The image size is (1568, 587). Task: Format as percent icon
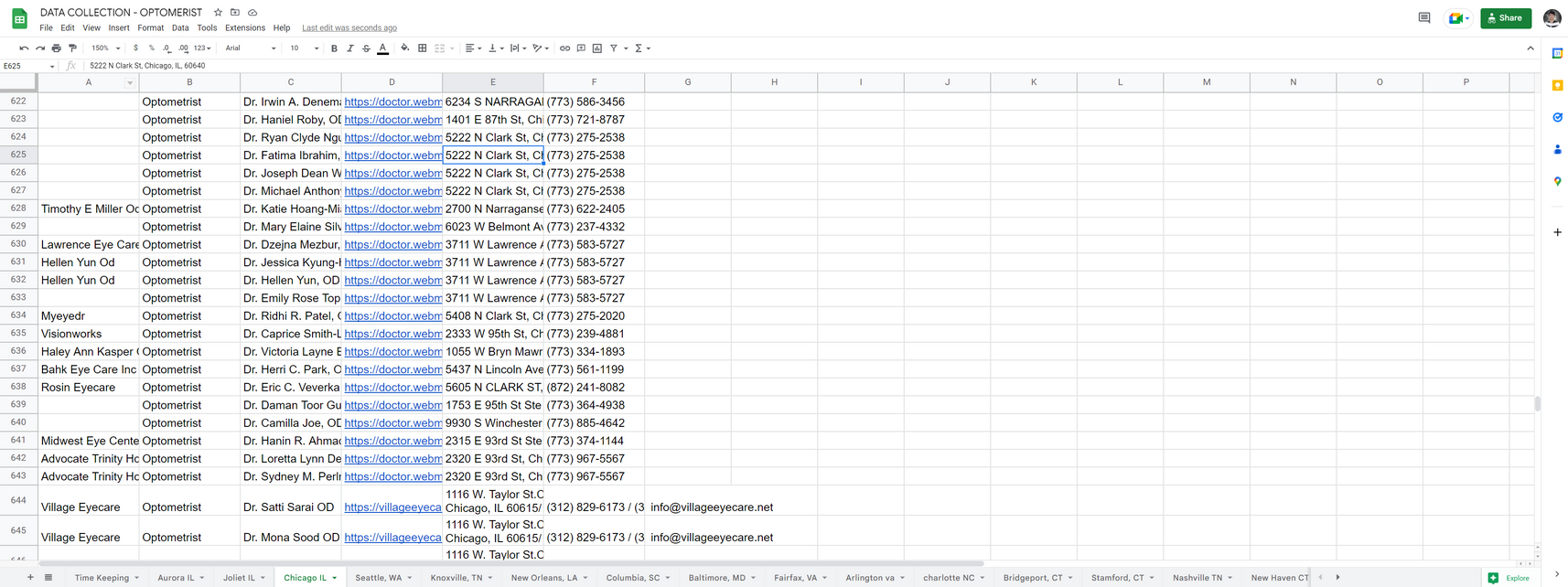(x=151, y=48)
